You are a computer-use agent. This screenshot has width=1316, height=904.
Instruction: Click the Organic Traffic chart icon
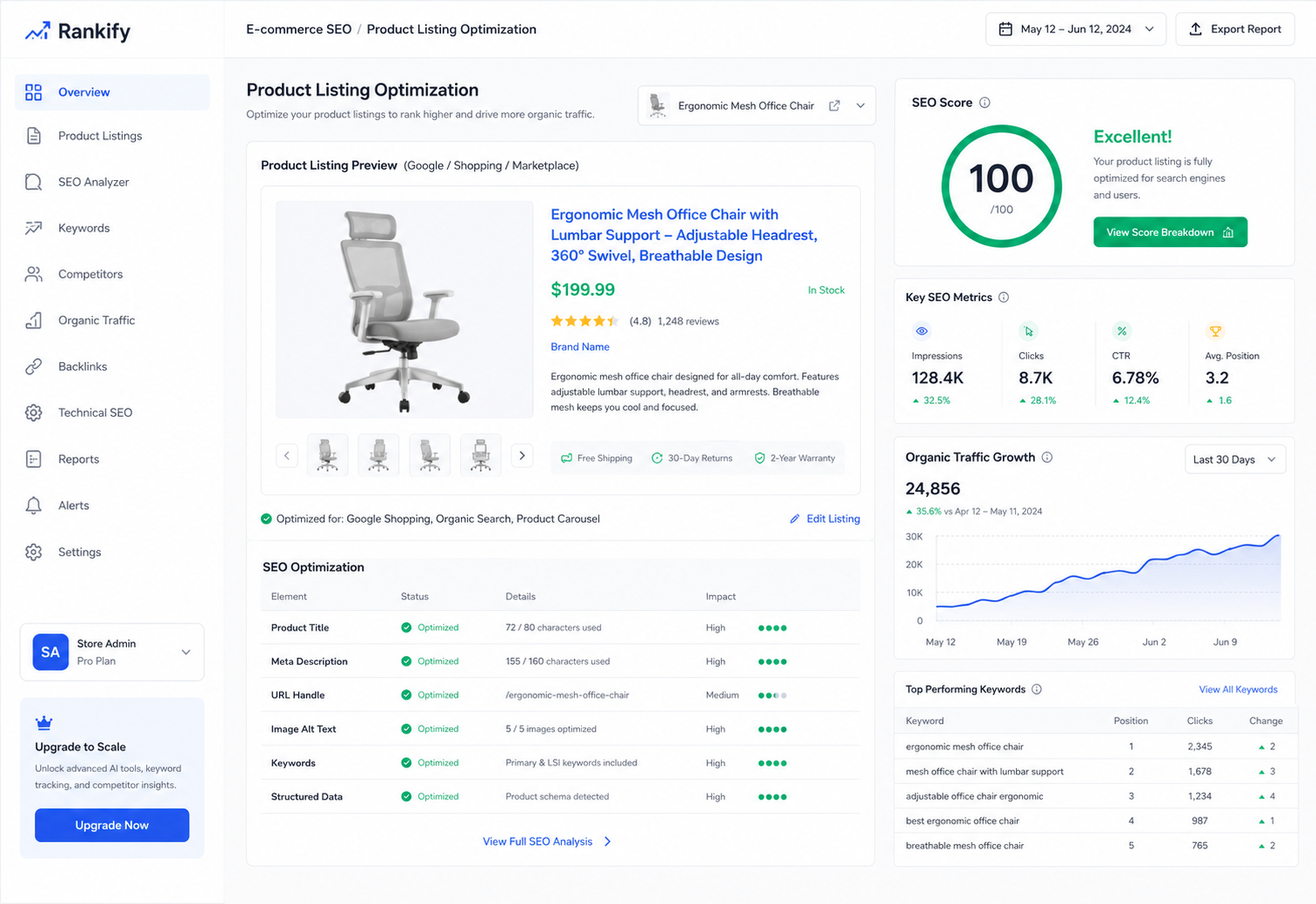coord(33,320)
